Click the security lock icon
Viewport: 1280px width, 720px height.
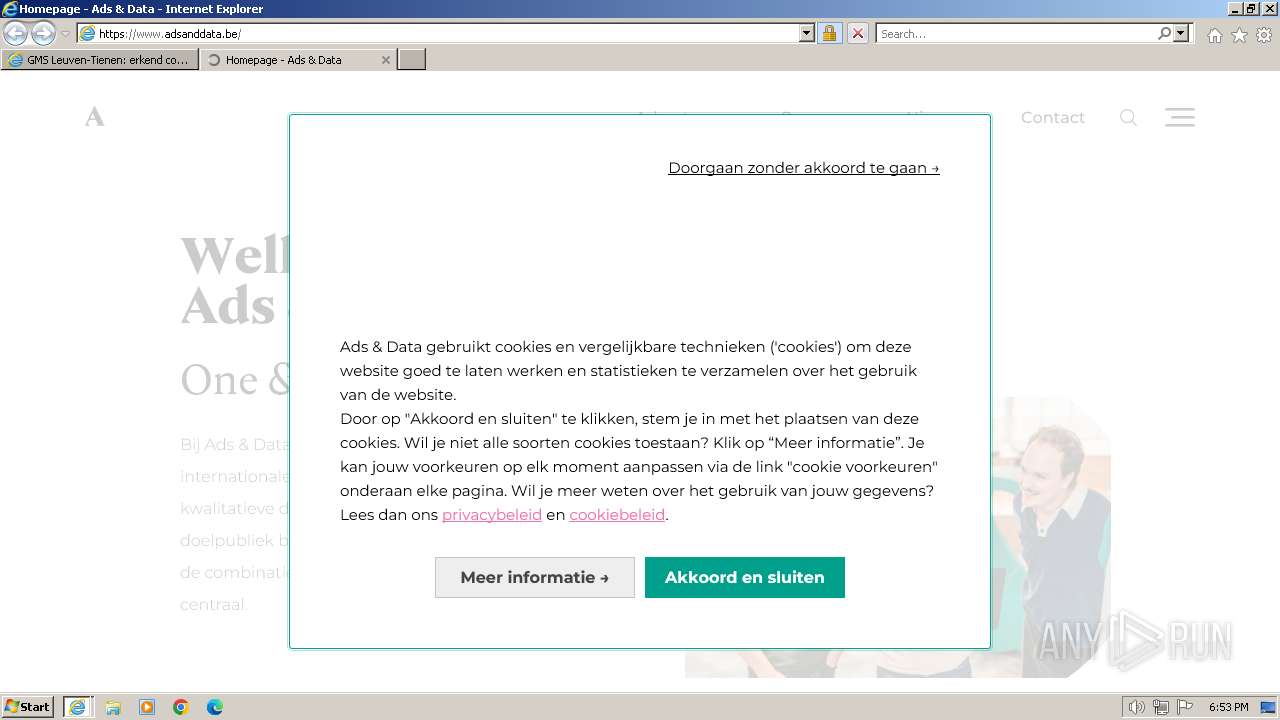click(829, 33)
